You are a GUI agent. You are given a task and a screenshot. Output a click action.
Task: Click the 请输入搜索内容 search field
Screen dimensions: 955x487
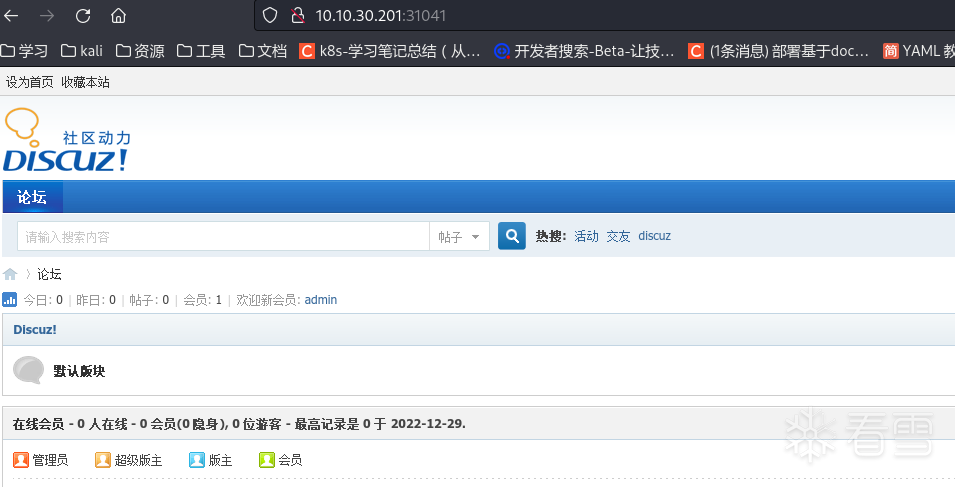coord(224,236)
